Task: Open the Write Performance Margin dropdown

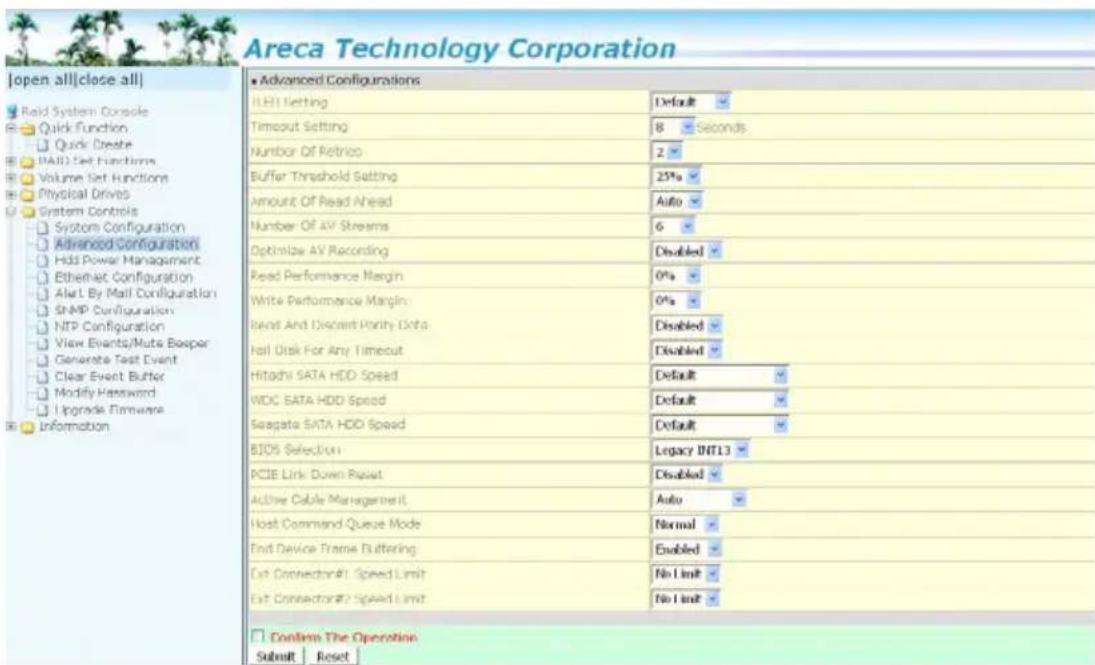Action: (675, 301)
